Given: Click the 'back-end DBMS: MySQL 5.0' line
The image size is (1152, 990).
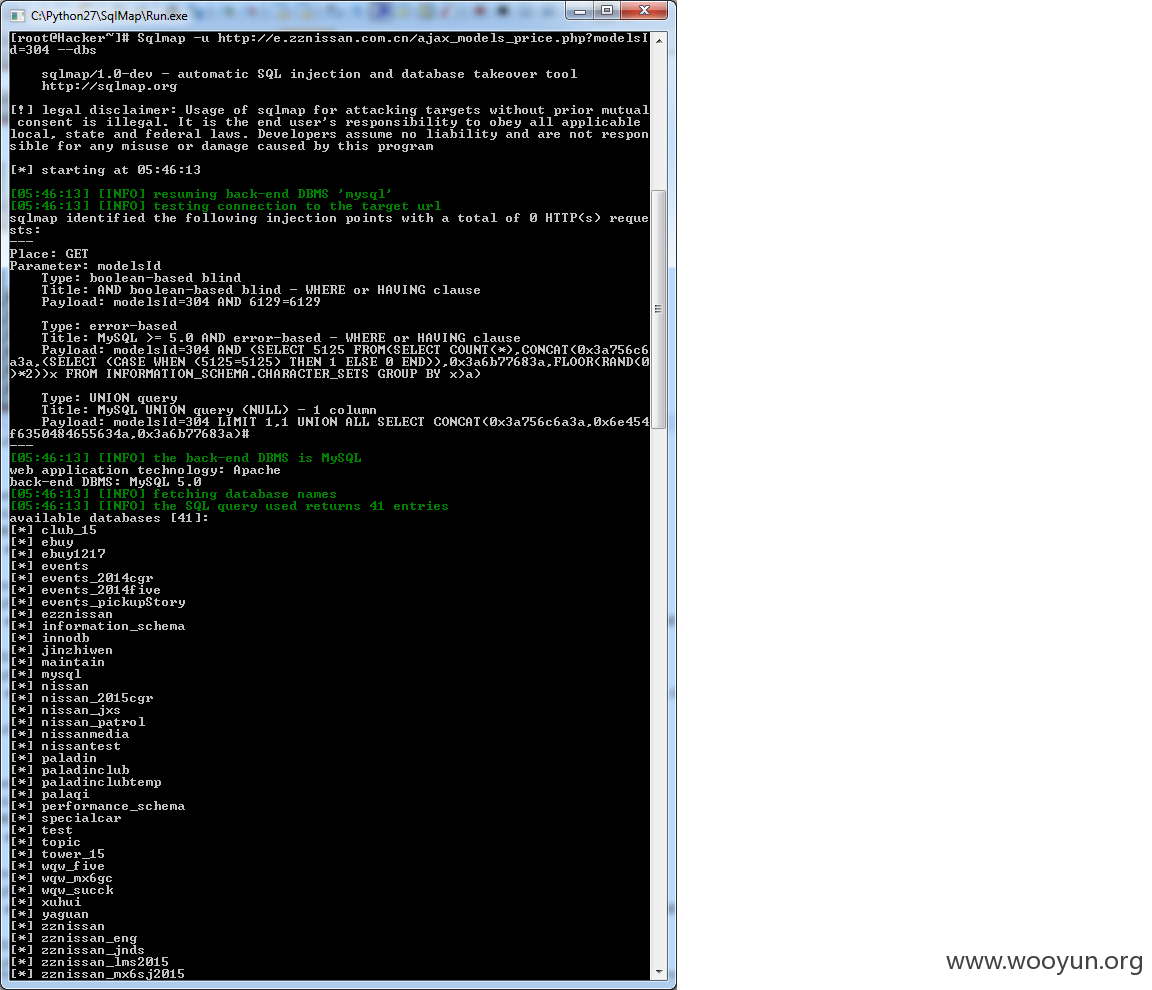Looking at the screenshot, I should coord(105,482).
